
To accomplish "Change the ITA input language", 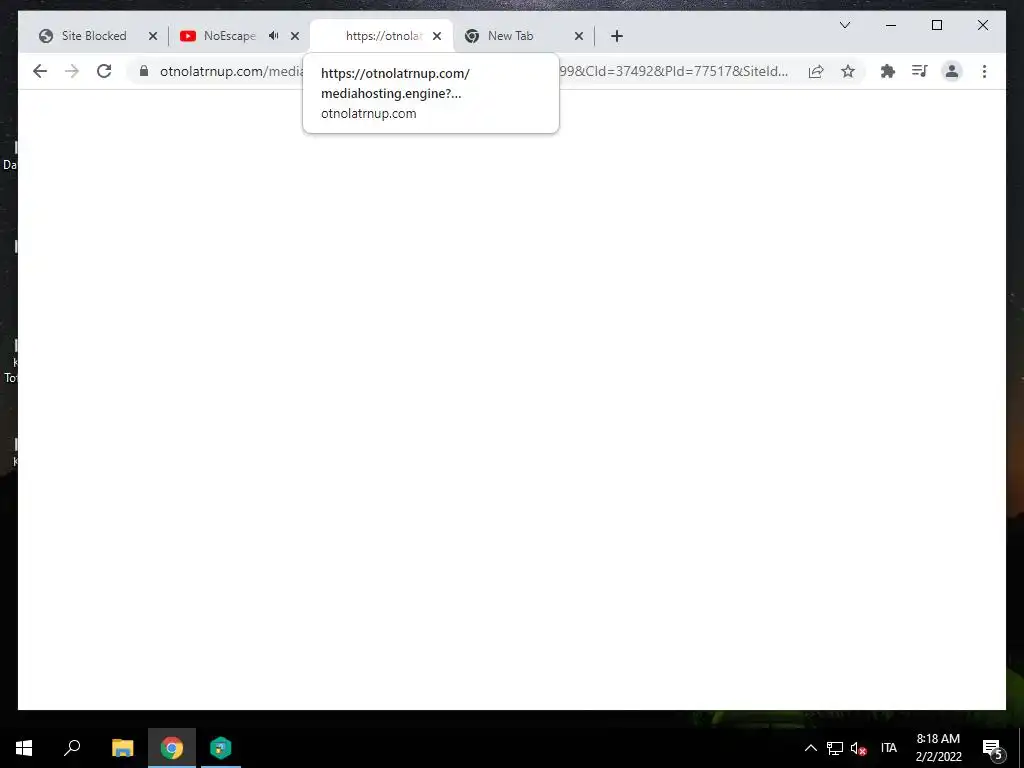I will pos(888,748).
